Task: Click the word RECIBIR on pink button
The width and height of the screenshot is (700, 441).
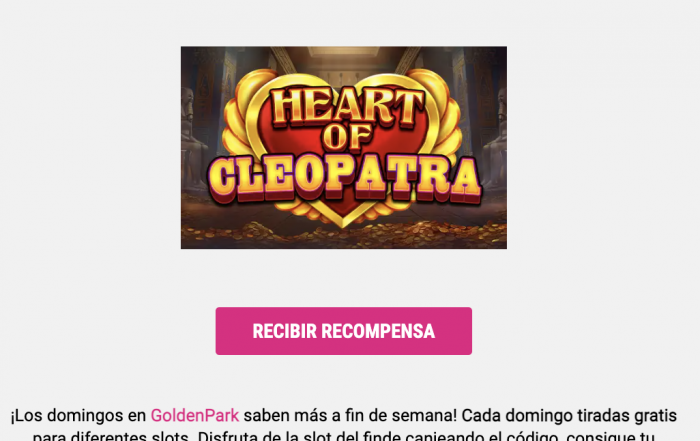Action: click(x=284, y=331)
